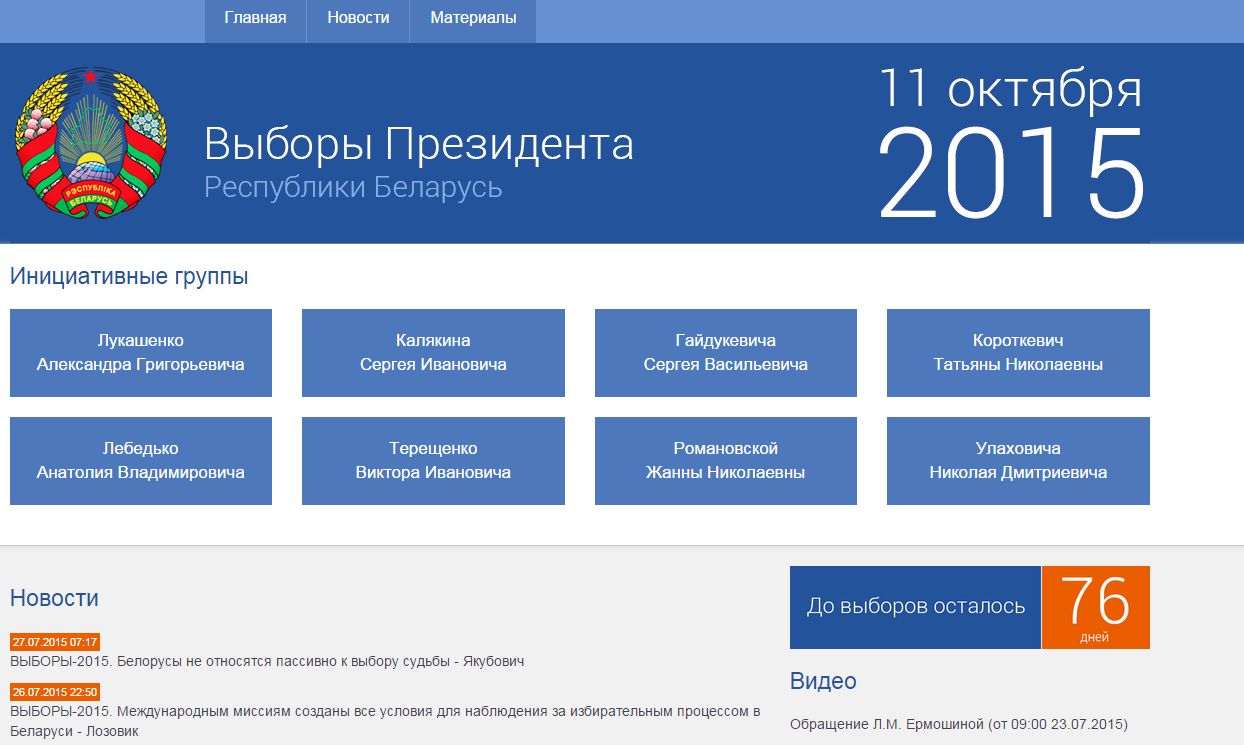Click the Новости section heading
This screenshot has height=745, width=1244.
tap(54, 598)
